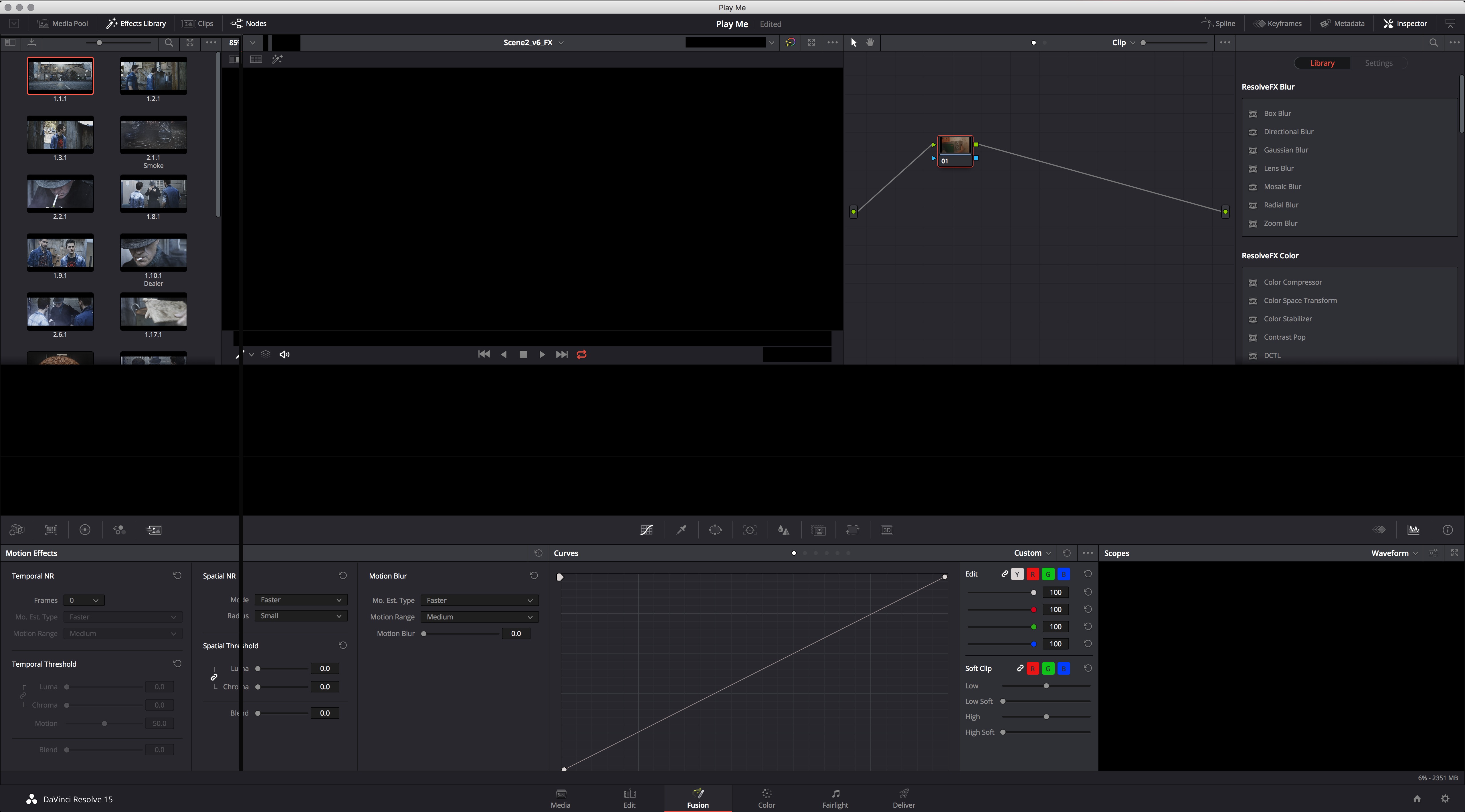This screenshot has height=812, width=1465.
Task: Switch to the Deliver page
Action: click(x=904, y=798)
